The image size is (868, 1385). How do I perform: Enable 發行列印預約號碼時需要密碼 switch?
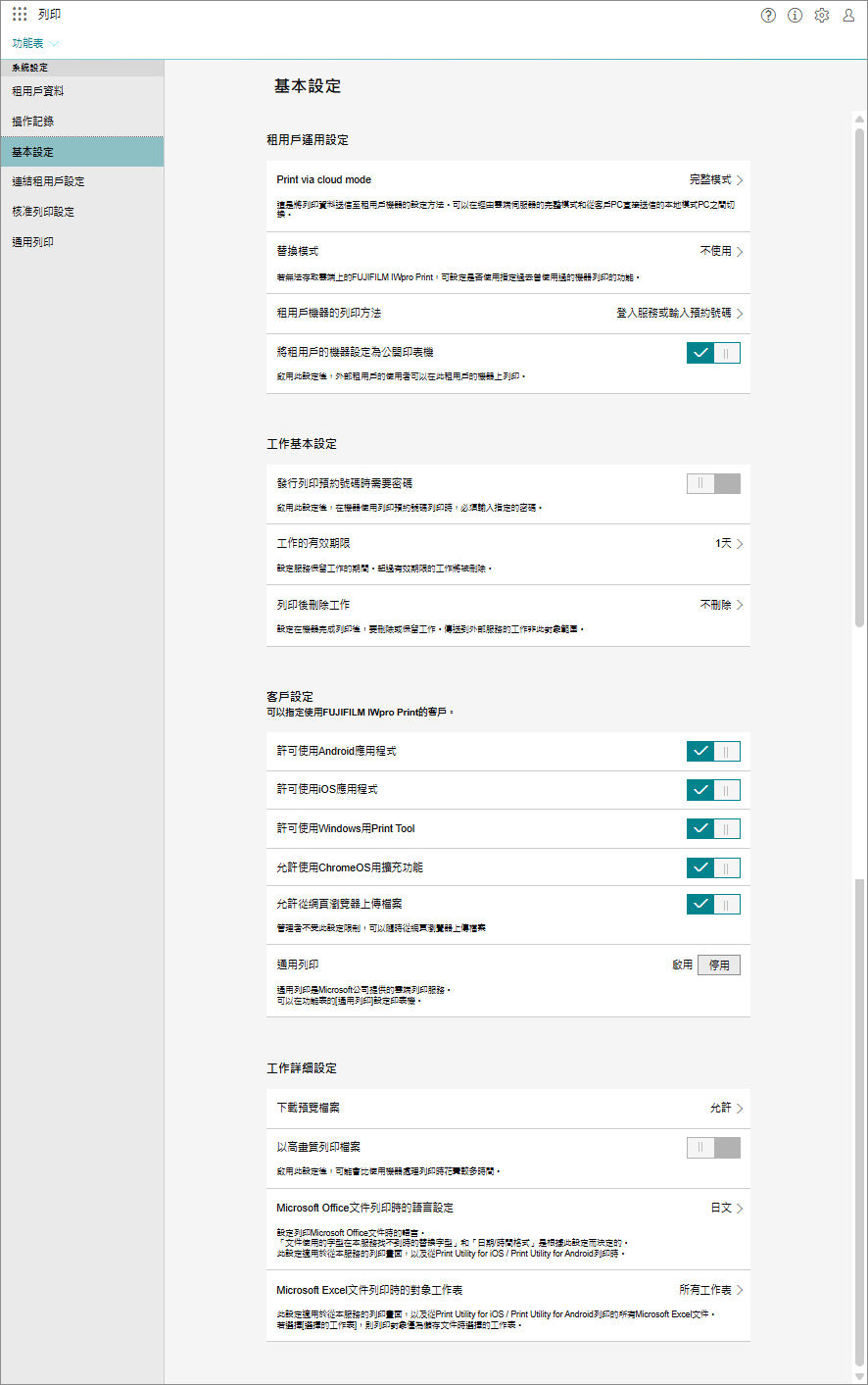click(x=713, y=483)
